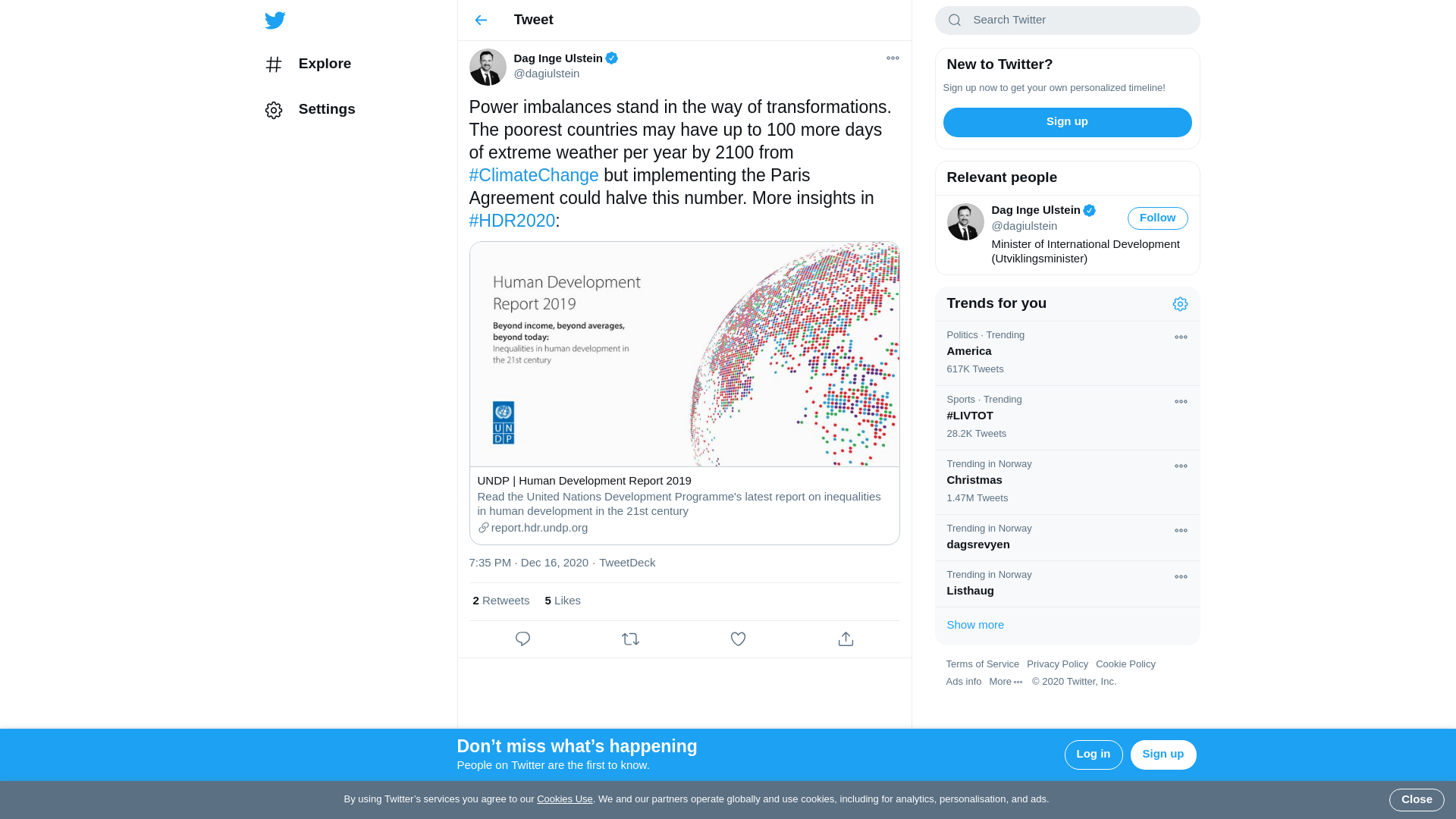Expand the footer More menu
Image resolution: width=1456 pixels, height=819 pixels.
point(1006,682)
